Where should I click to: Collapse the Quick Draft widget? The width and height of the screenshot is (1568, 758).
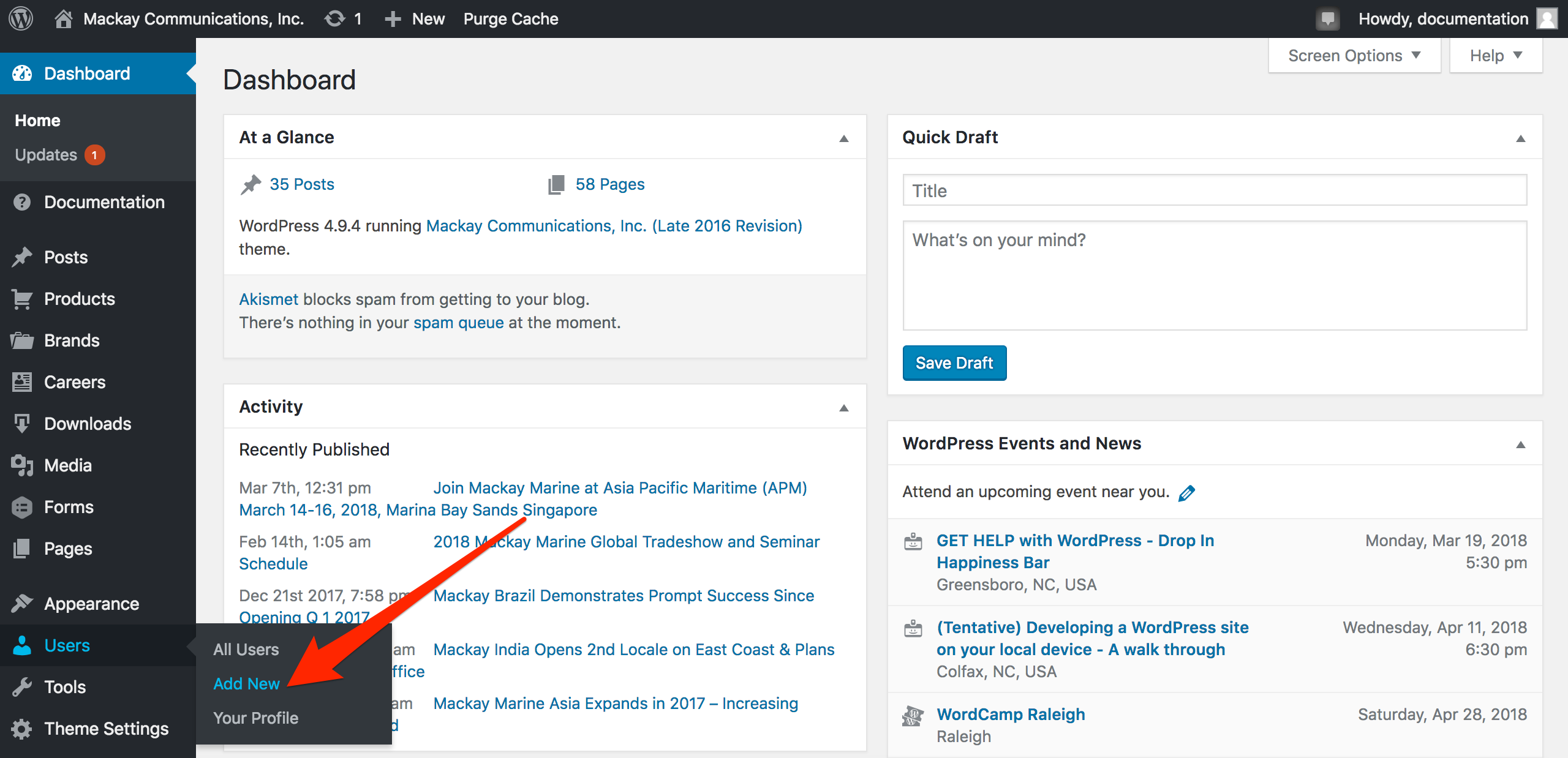click(x=1521, y=138)
